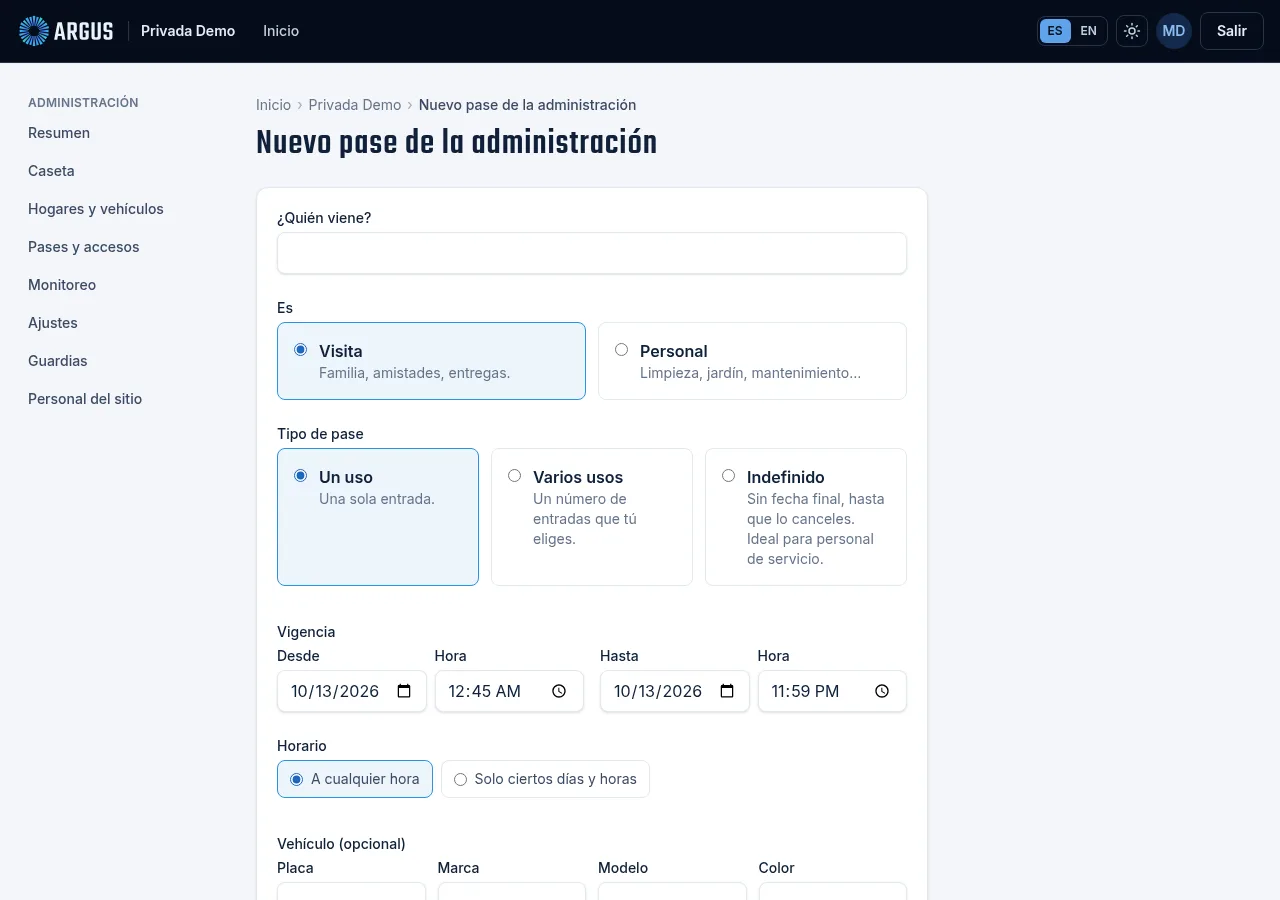Click the page title Nuevo pase de la administración
The height and width of the screenshot is (900, 1280).
pos(457,143)
